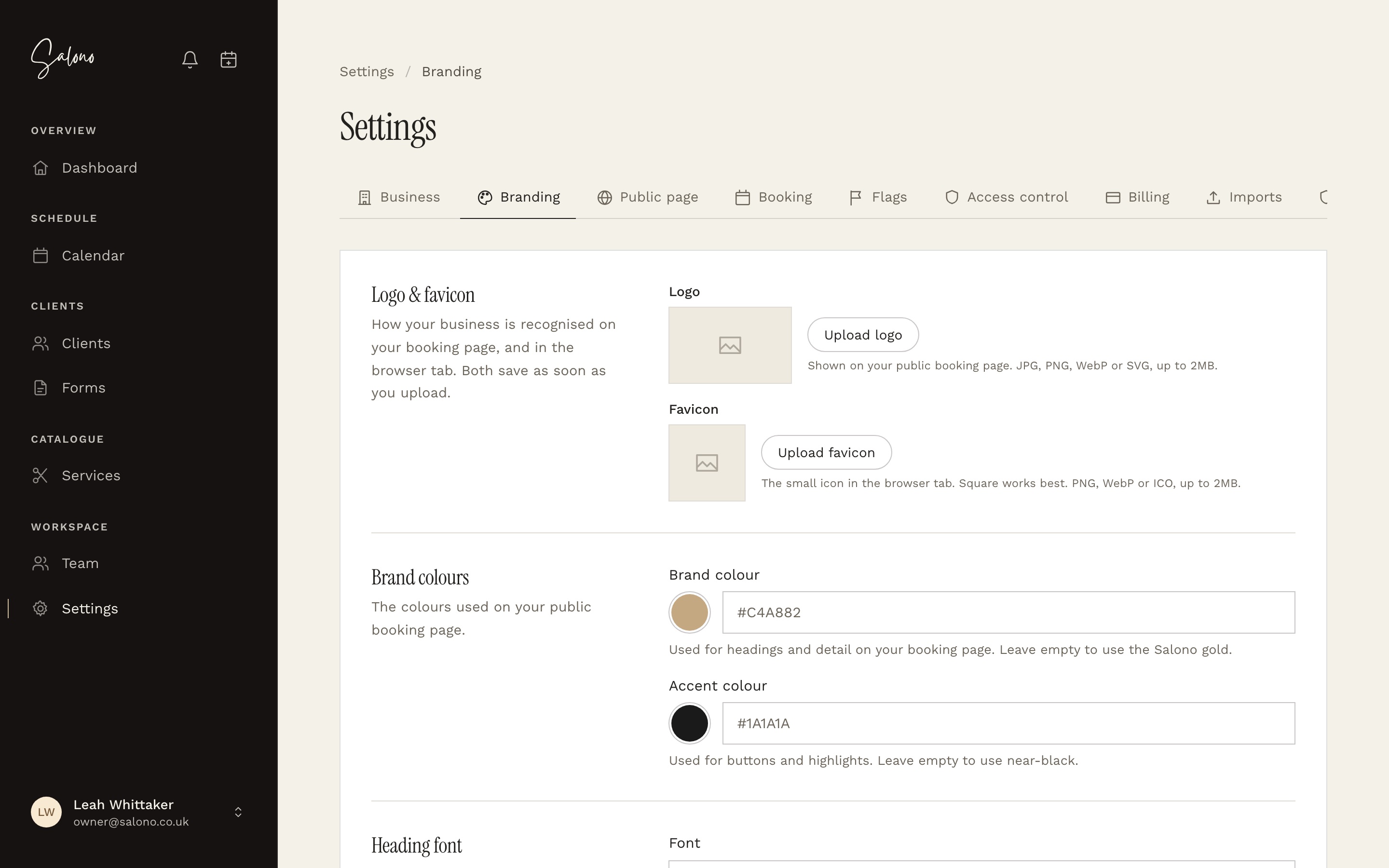This screenshot has width=1389, height=868.
Task: Open the Billing tab
Action: [x=1137, y=198]
